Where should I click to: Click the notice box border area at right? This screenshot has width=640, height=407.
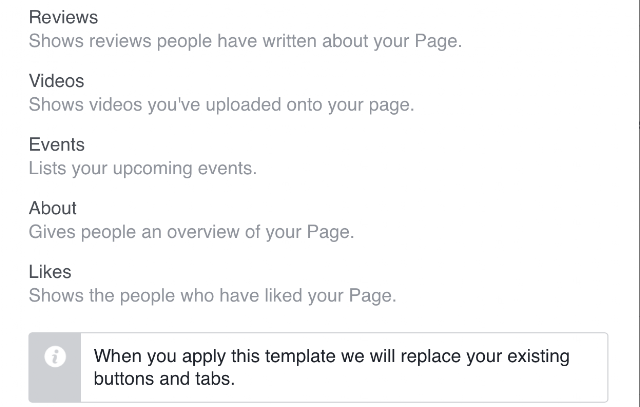pyautogui.click(x=607, y=367)
